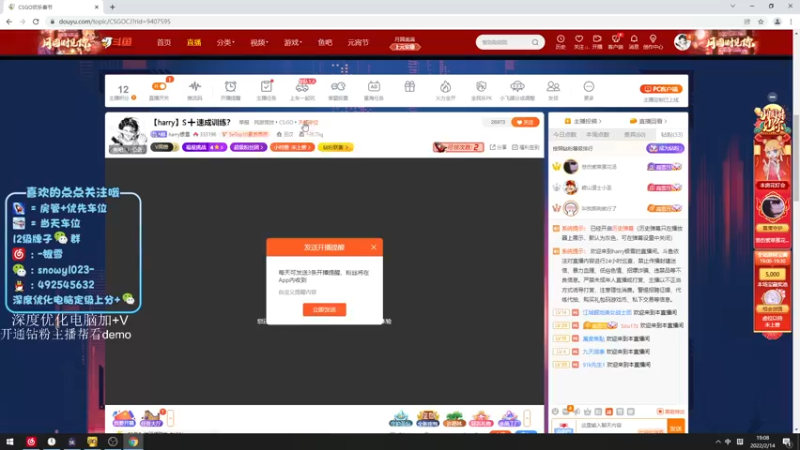
Task: Open the shield PK icon
Action: [x=481, y=90]
